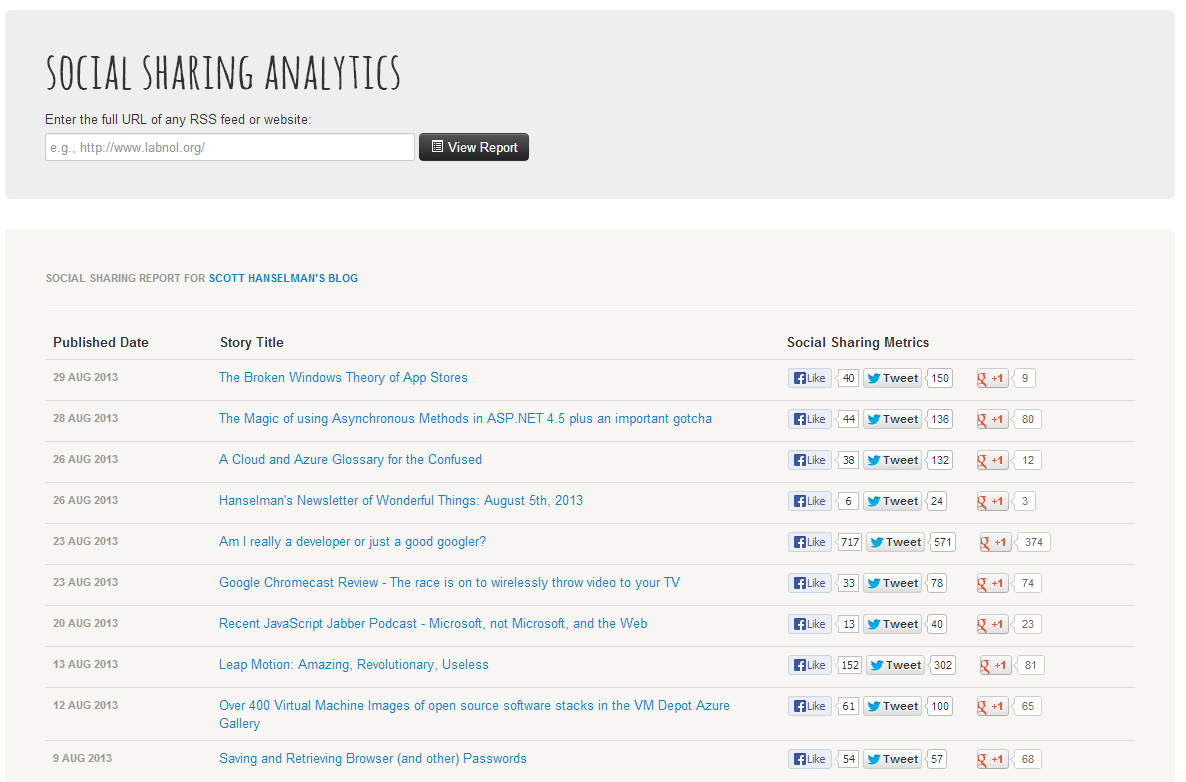Click the Tweet count 150
Image resolution: width=1186 pixels, height=782 pixels.
939,378
